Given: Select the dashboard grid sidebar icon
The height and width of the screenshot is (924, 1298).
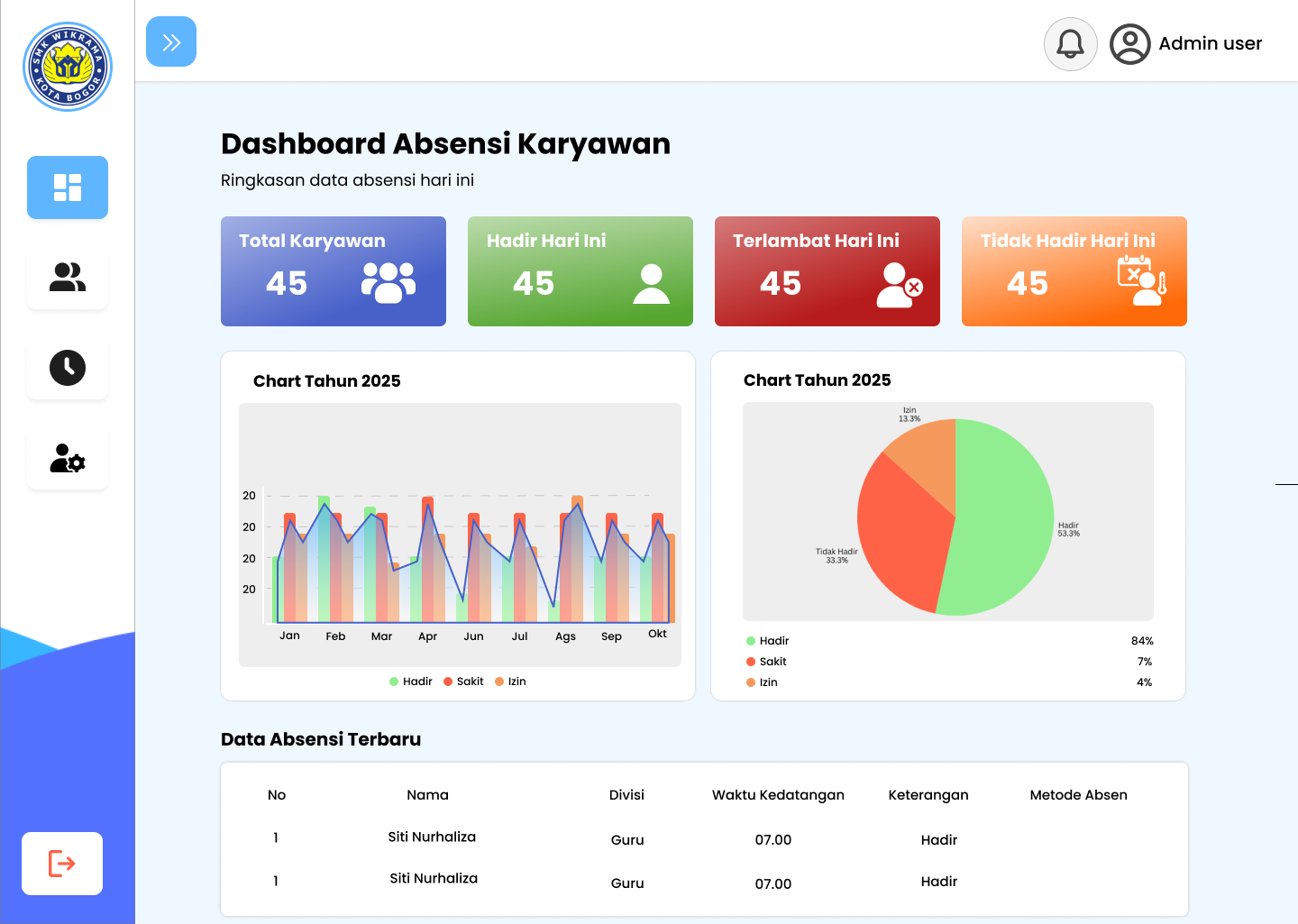Looking at the screenshot, I should click(68, 188).
